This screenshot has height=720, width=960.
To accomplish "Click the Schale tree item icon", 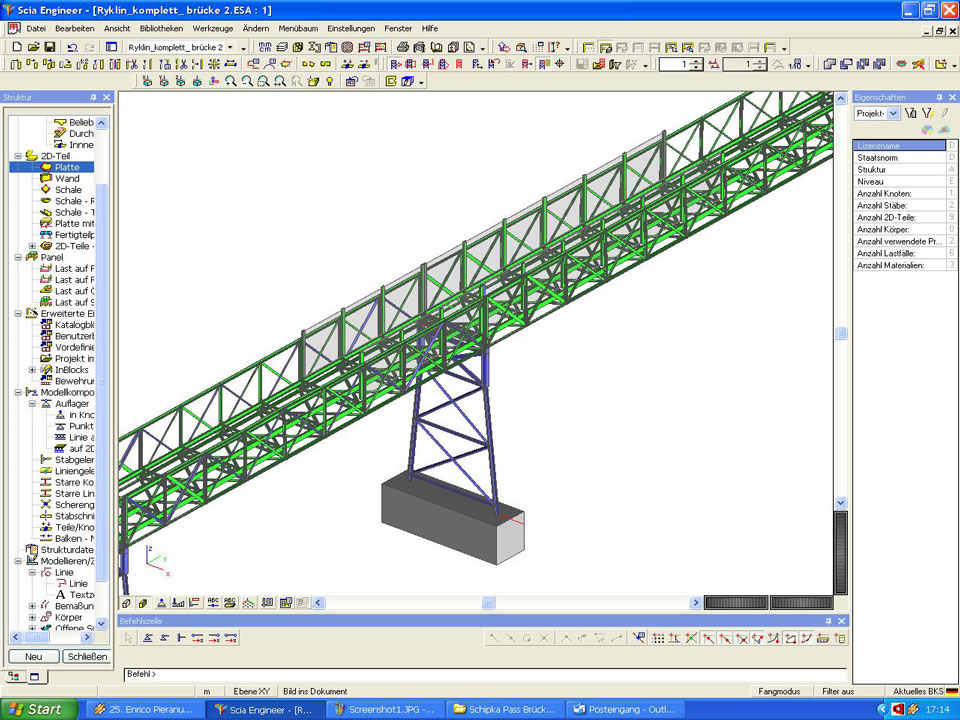I will coord(46,190).
